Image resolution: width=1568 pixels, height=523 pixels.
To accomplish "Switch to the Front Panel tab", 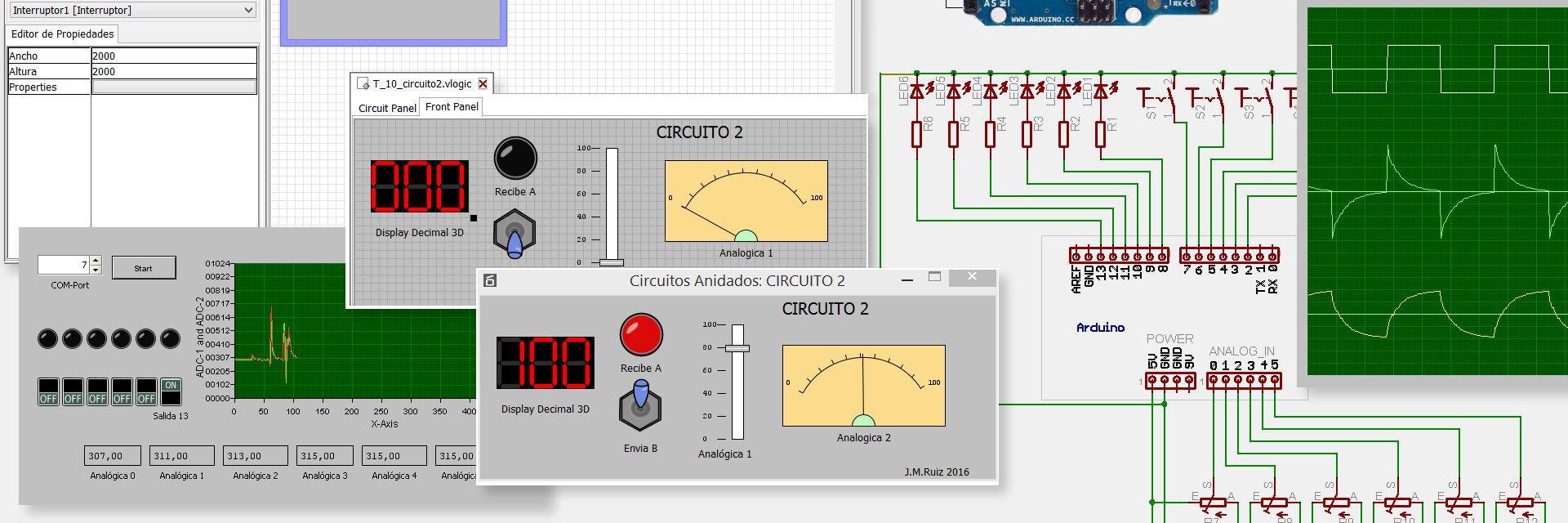I will [452, 106].
